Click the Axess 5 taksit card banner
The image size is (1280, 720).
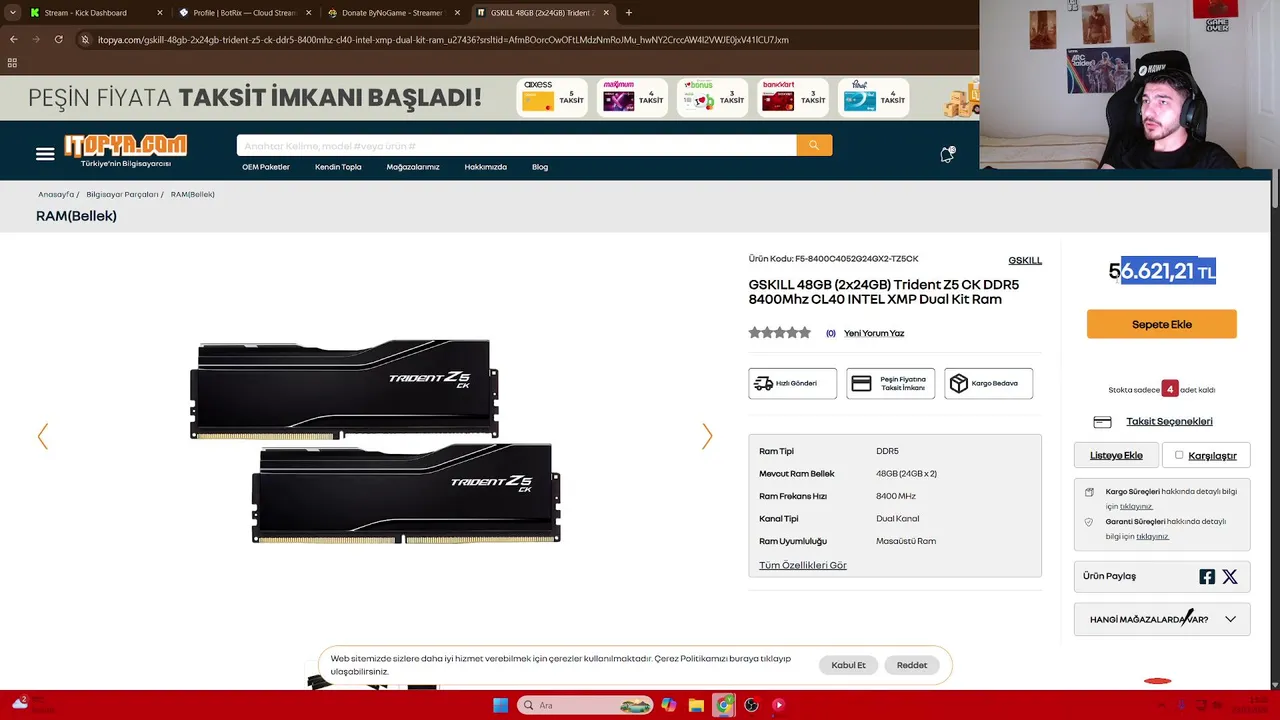pyautogui.click(x=552, y=97)
